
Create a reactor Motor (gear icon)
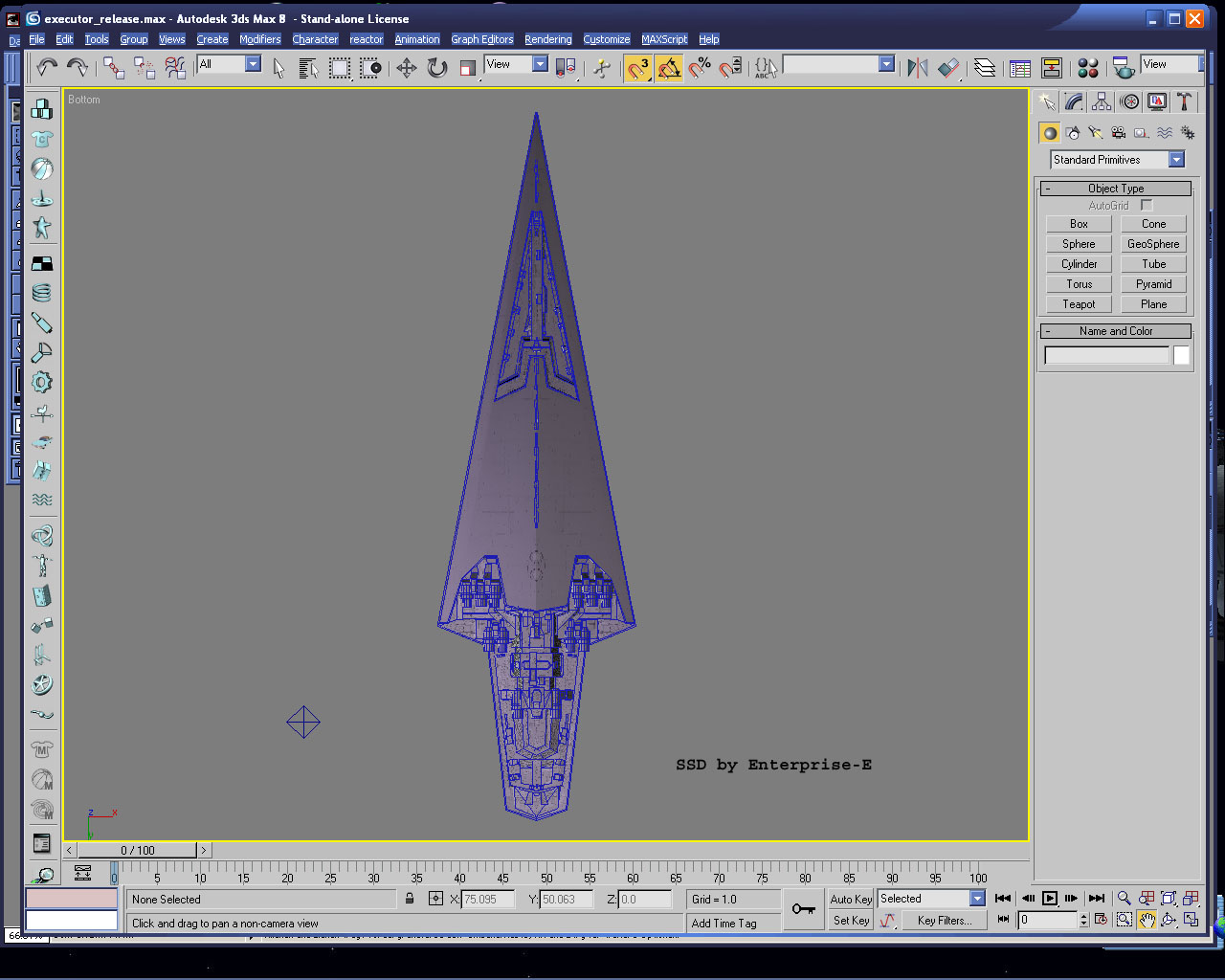[x=42, y=382]
